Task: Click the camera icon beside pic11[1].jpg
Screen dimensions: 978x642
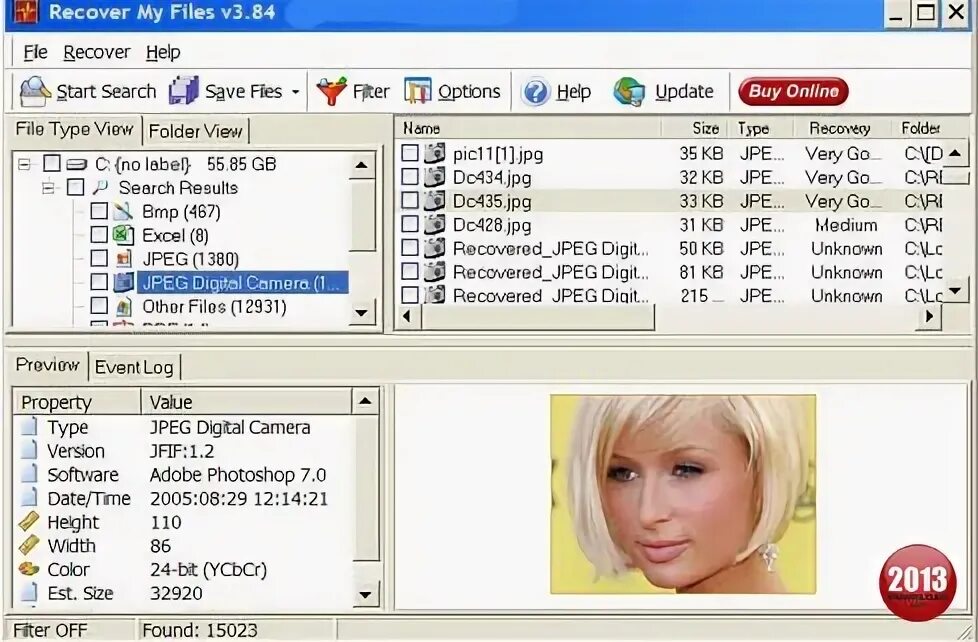Action: pos(435,153)
